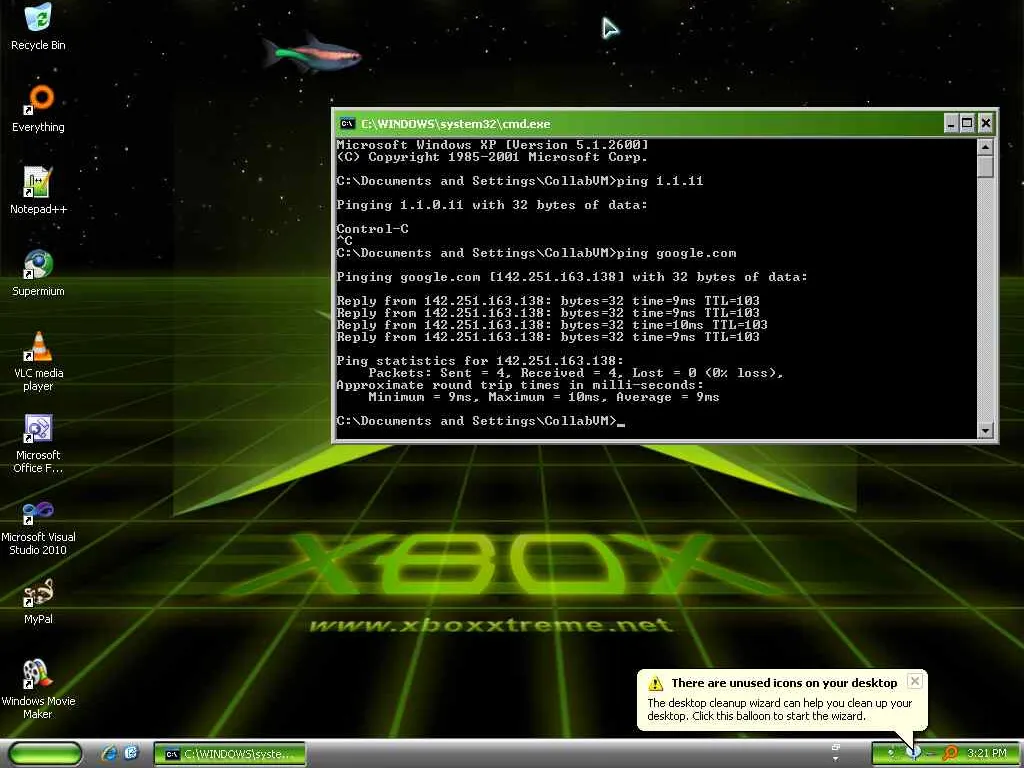Open the Recycle Bin desktop icon
The width and height of the screenshot is (1024, 768).
pos(38,26)
